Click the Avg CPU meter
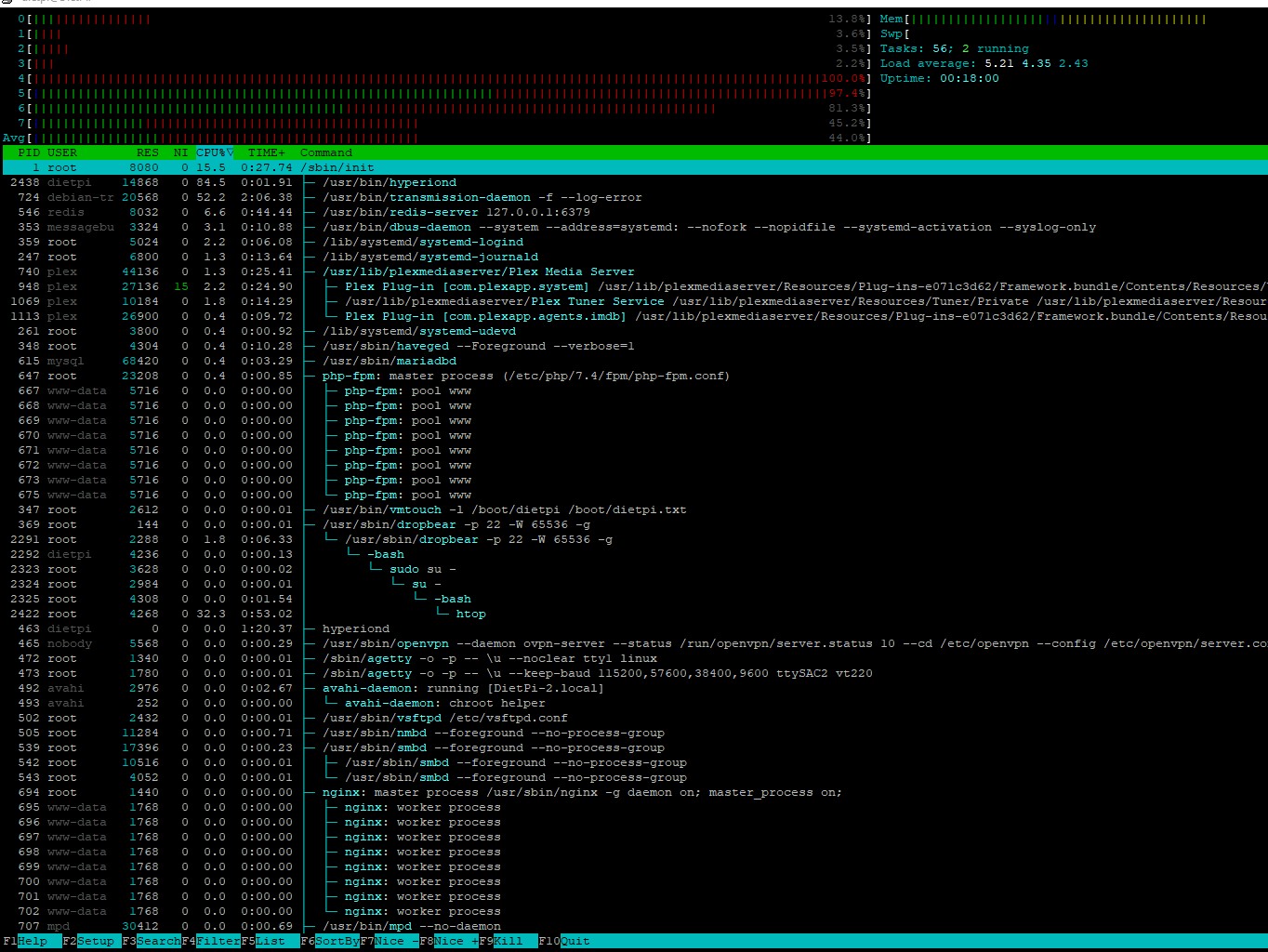 [x=437, y=138]
